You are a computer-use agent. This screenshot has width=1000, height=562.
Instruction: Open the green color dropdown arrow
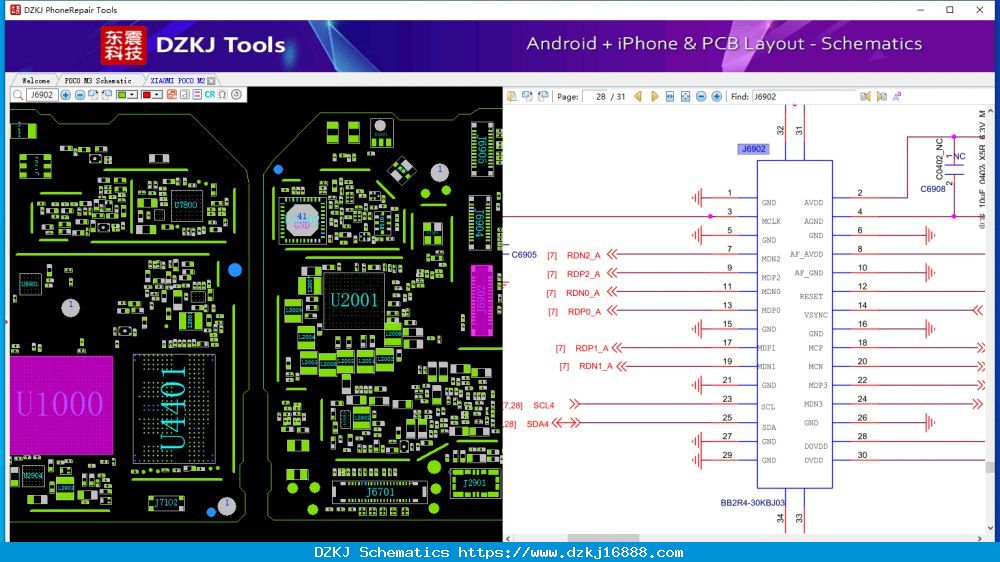[x=132, y=94]
